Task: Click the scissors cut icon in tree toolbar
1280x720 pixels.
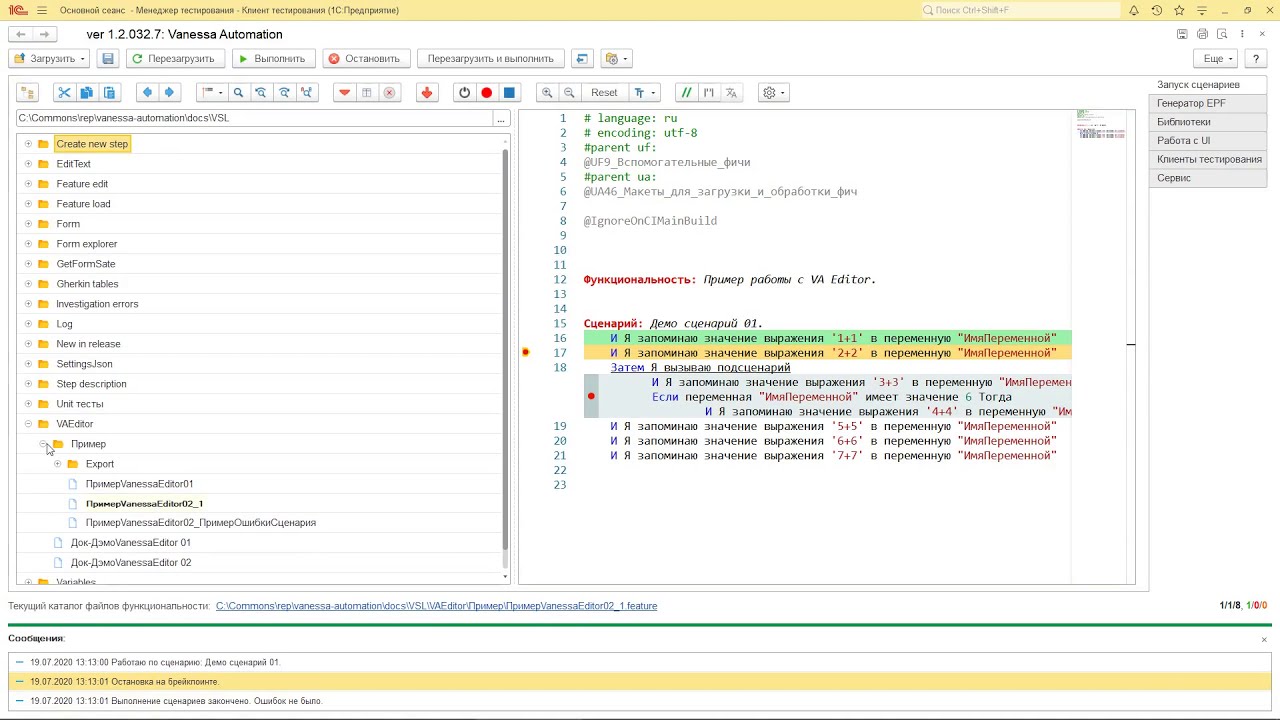Action: click(x=64, y=93)
